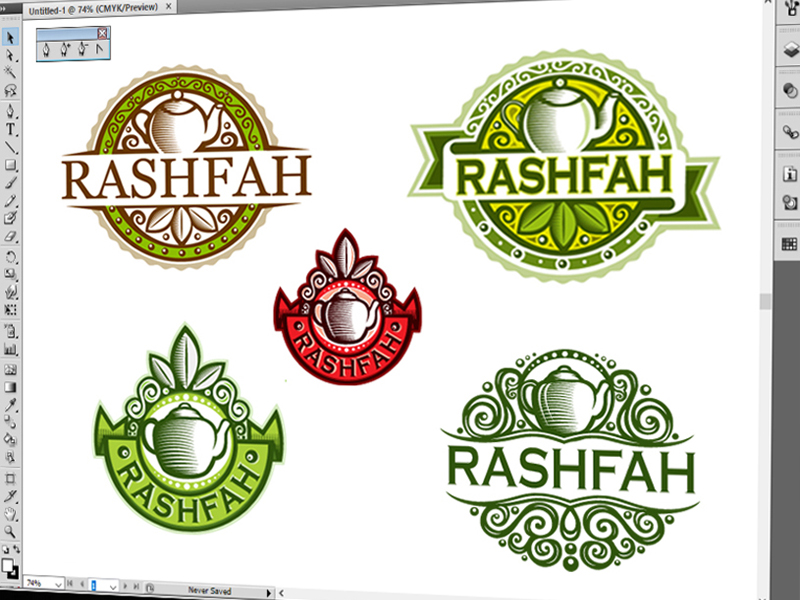Select the Free Transform tool
Screen dimensions: 800x600
coord(10,310)
